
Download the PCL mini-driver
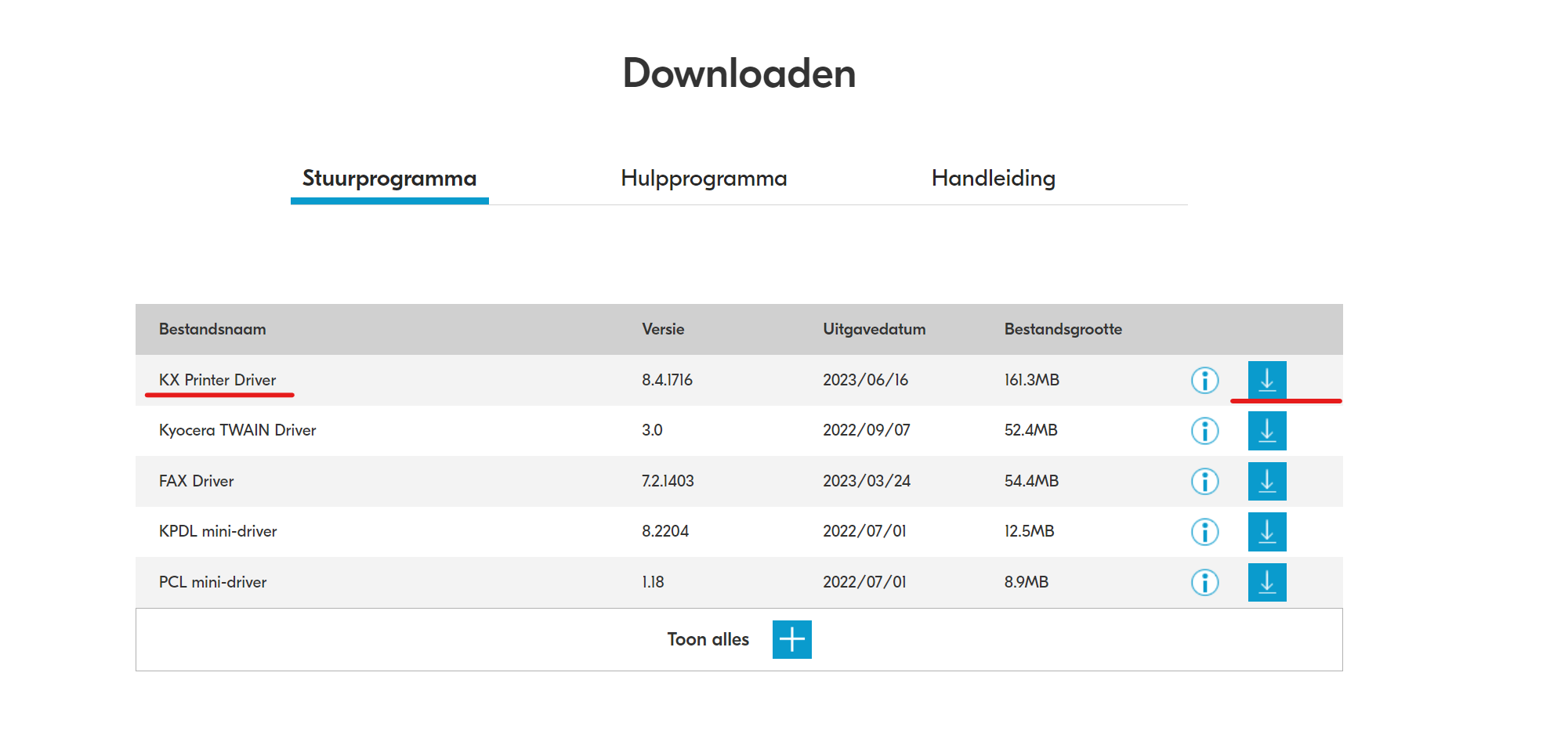1267,582
